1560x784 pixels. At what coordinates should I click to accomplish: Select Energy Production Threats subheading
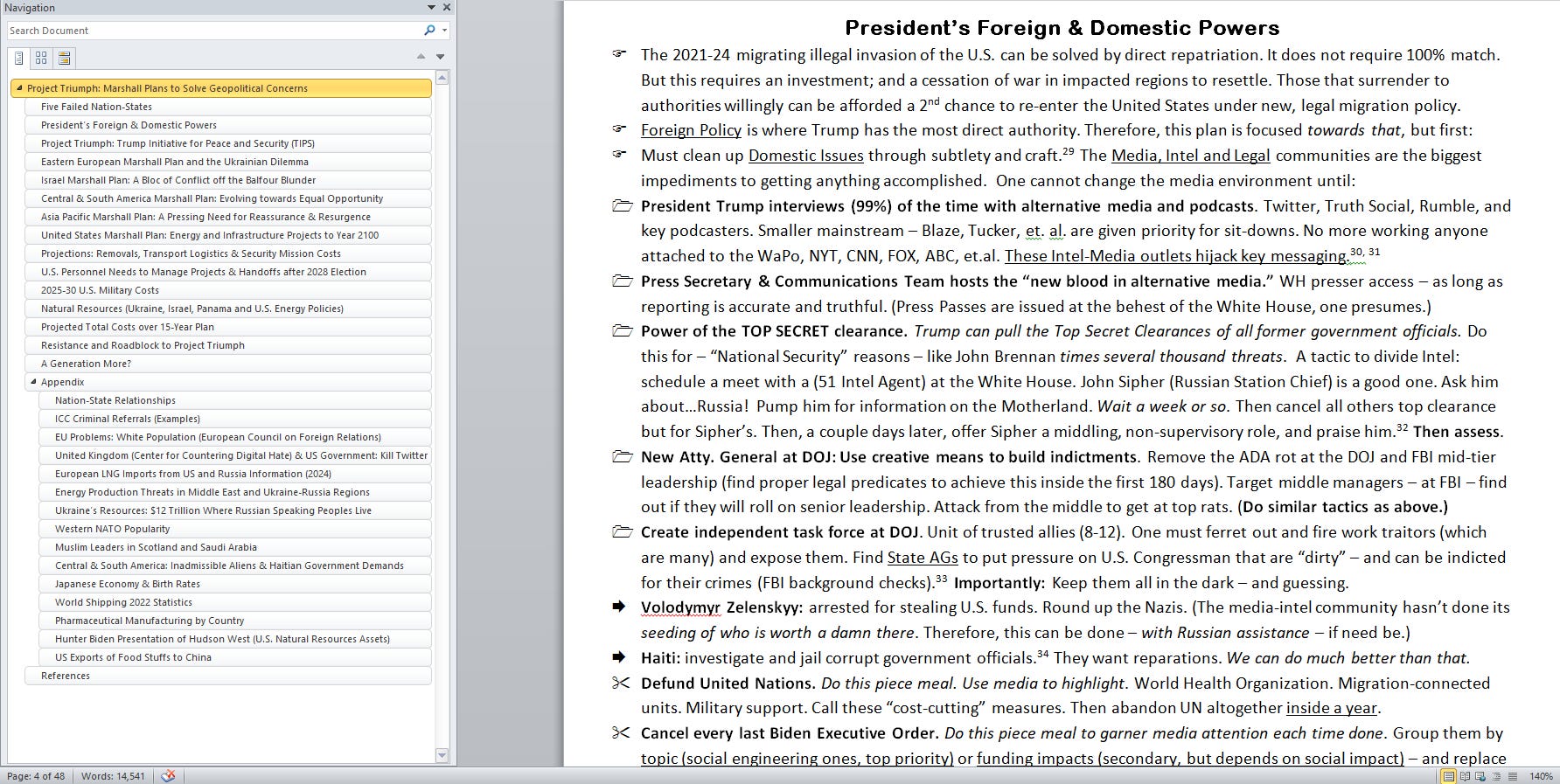click(x=235, y=492)
